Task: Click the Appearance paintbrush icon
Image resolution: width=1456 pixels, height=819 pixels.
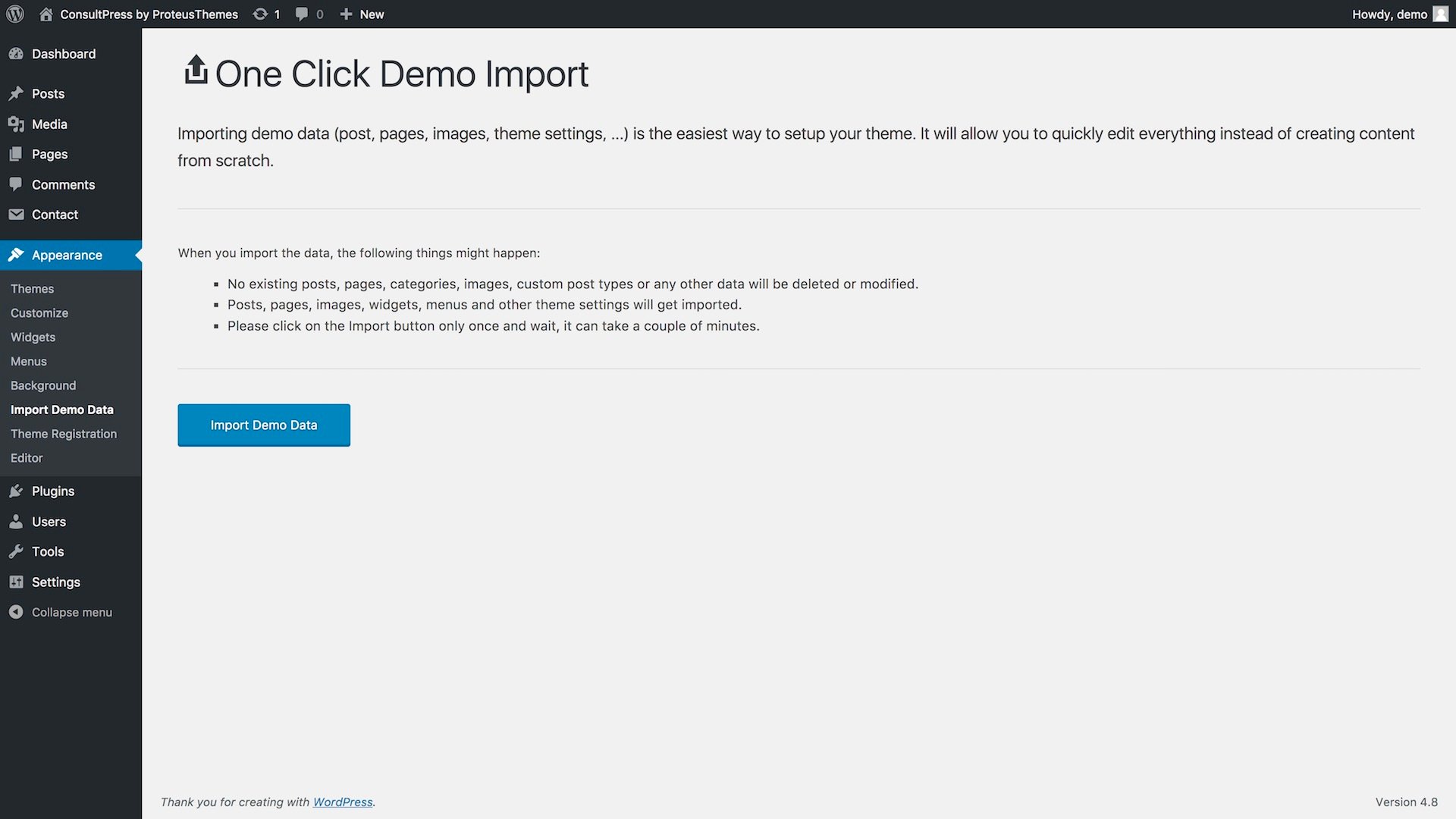Action: click(16, 255)
